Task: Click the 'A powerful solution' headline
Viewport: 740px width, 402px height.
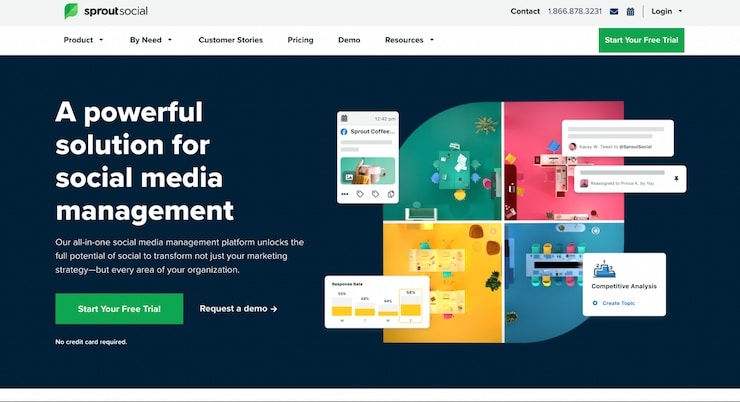Action: pos(144,161)
